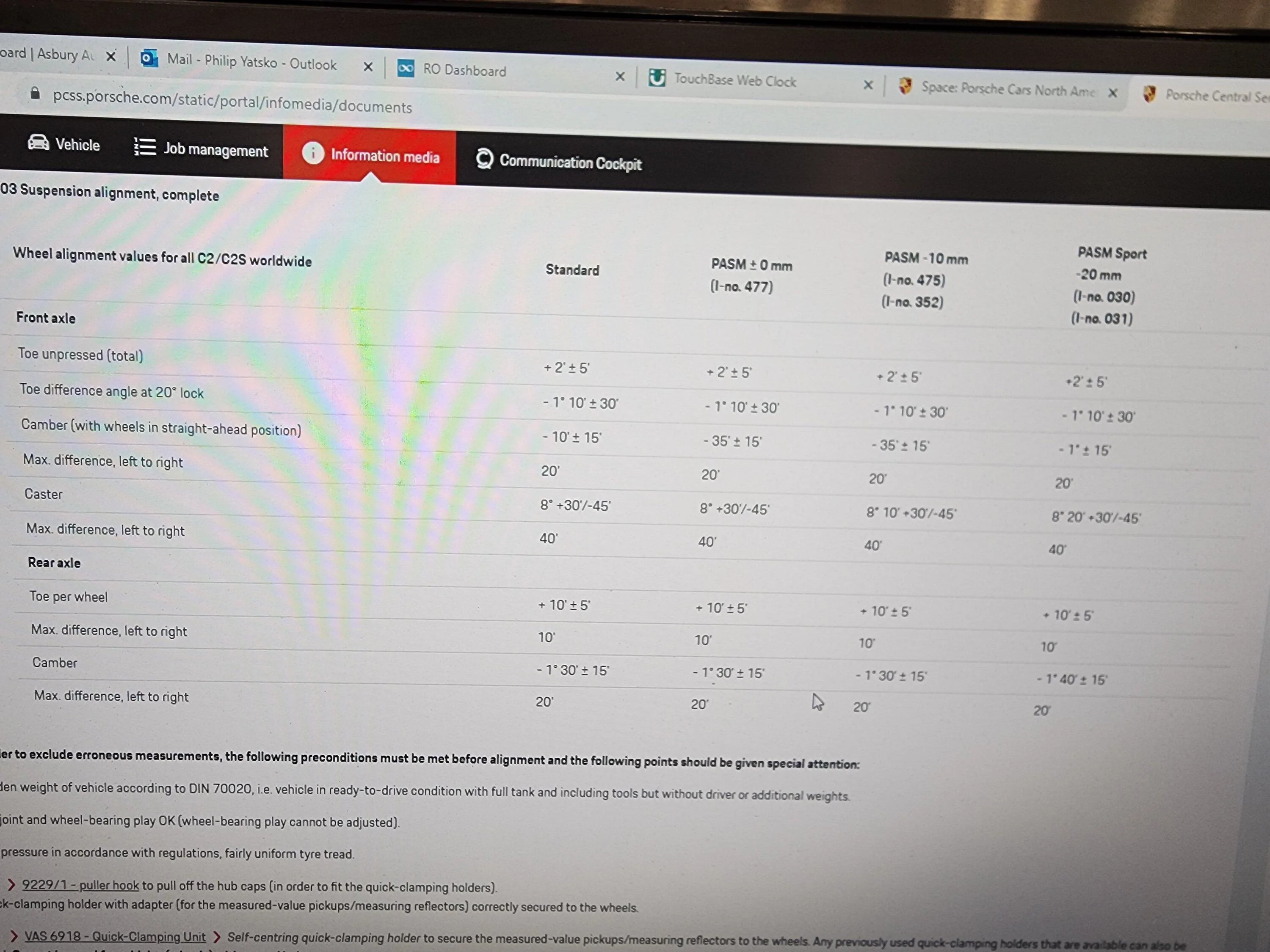
Task: Click the chevron before 9229/1 puller hook
Action: (x=11, y=884)
